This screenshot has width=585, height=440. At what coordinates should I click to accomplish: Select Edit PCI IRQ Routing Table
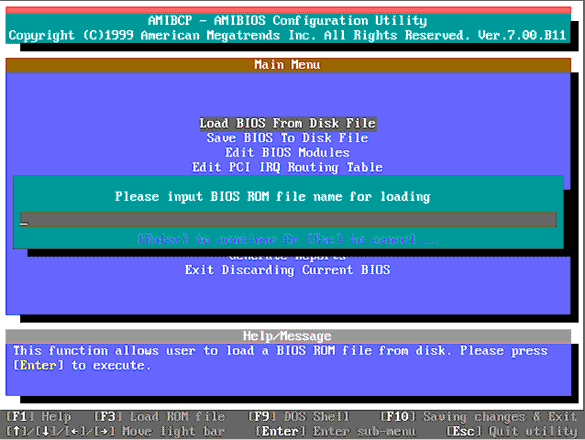[x=288, y=167]
